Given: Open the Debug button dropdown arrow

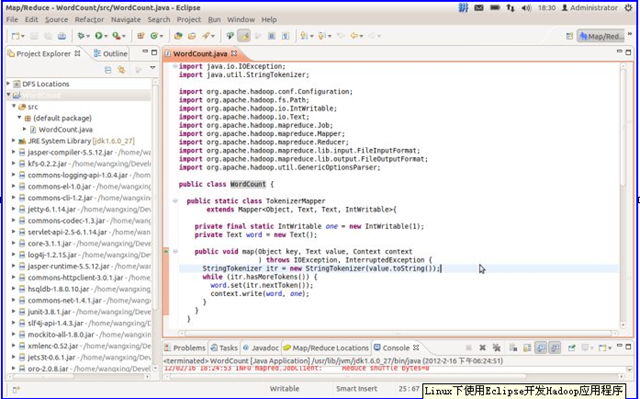Looking at the screenshot, I should coord(88,36).
